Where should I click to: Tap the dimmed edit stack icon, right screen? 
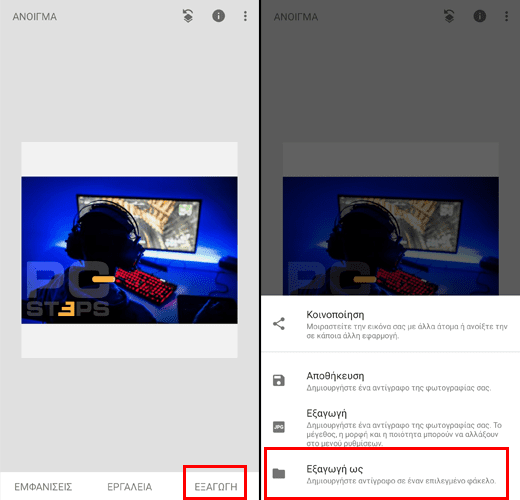coord(449,16)
